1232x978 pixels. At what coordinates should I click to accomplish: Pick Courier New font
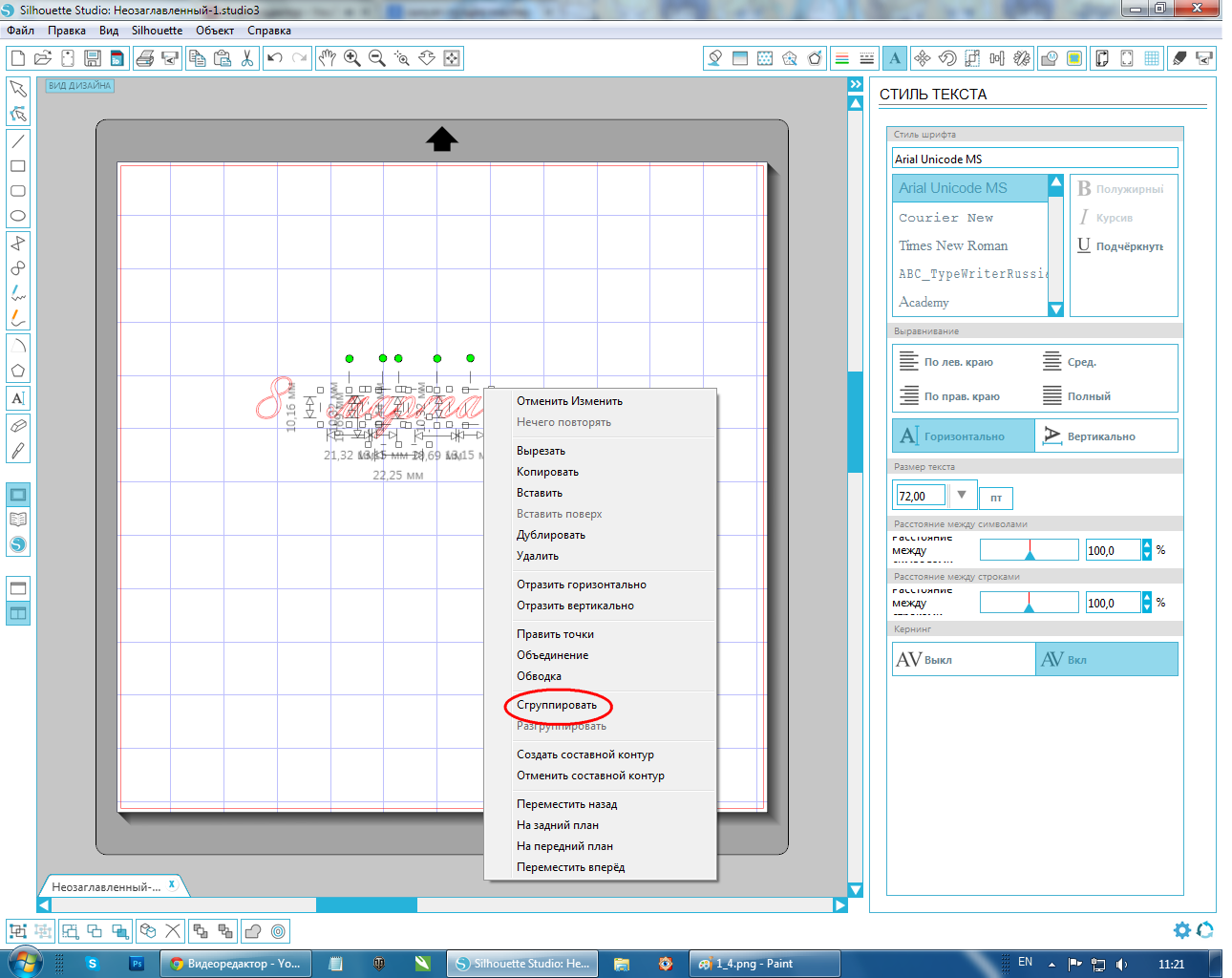pos(945,218)
